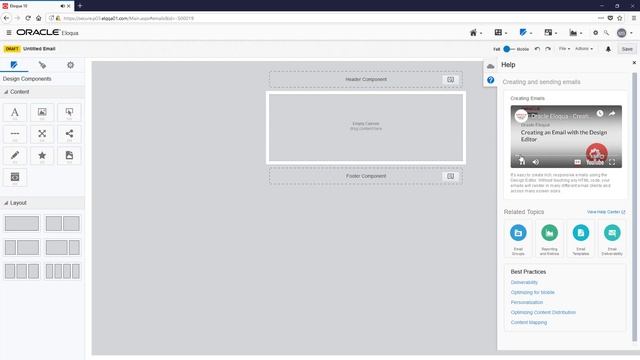Open the cloud icon side panel
Viewport: 640px width, 360px height.
pyautogui.click(x=491, y=66)
